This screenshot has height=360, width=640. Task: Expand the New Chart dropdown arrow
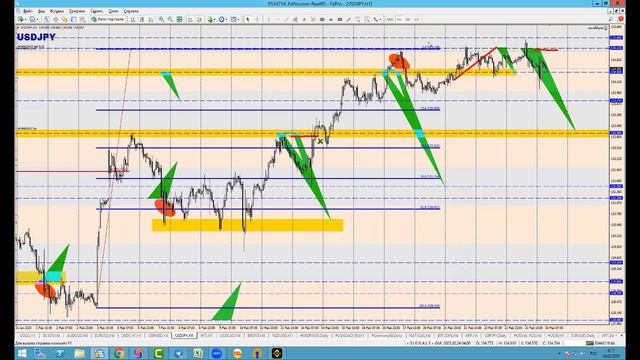coord(26,19)
